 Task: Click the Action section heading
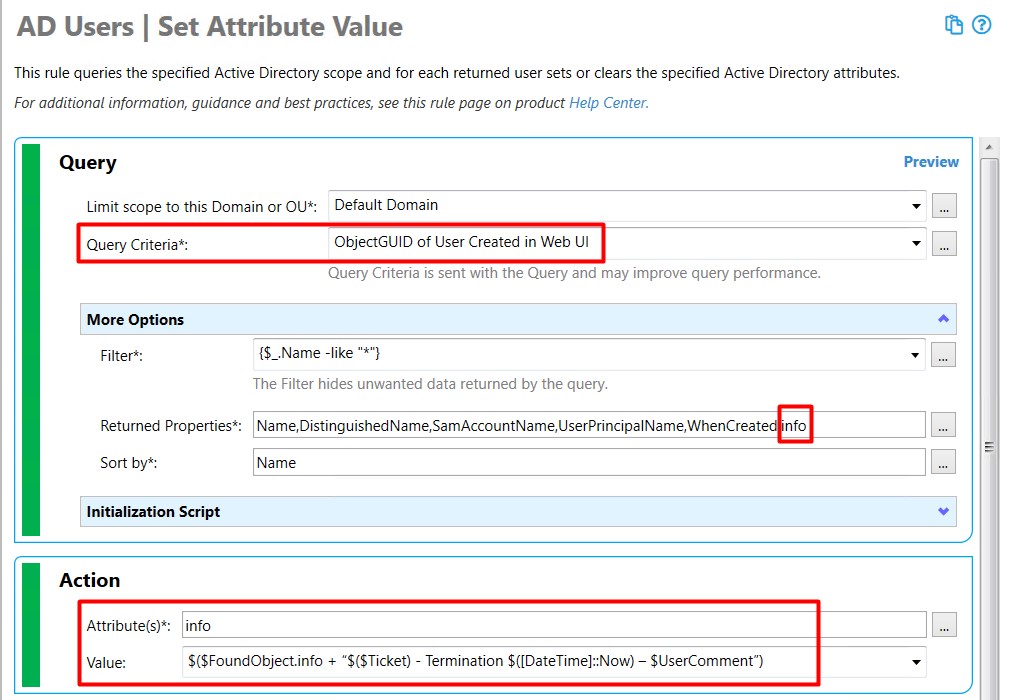pyautogui.click(x=89, y=580)
